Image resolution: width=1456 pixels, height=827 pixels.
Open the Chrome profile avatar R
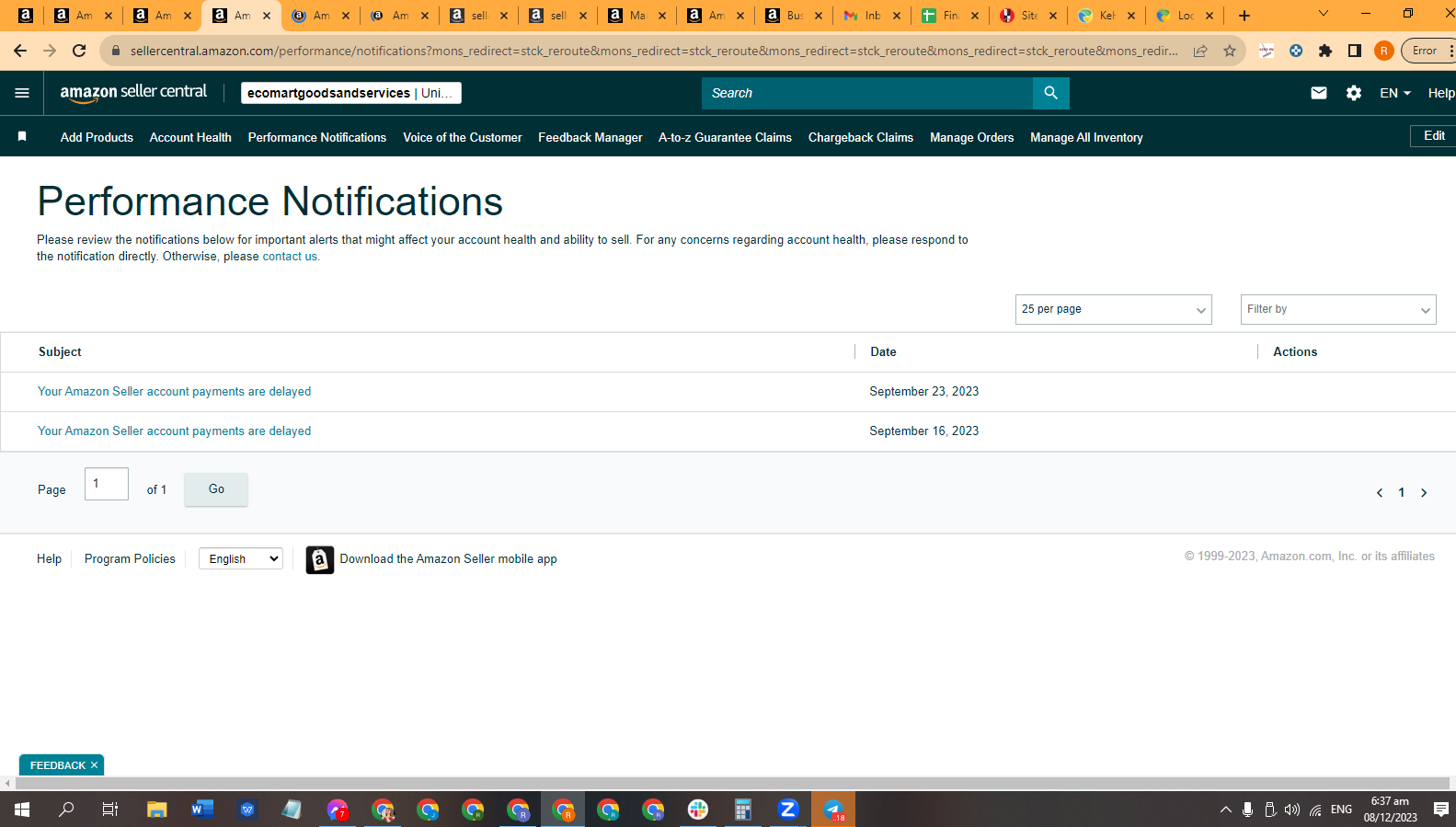coord(1384,51)
